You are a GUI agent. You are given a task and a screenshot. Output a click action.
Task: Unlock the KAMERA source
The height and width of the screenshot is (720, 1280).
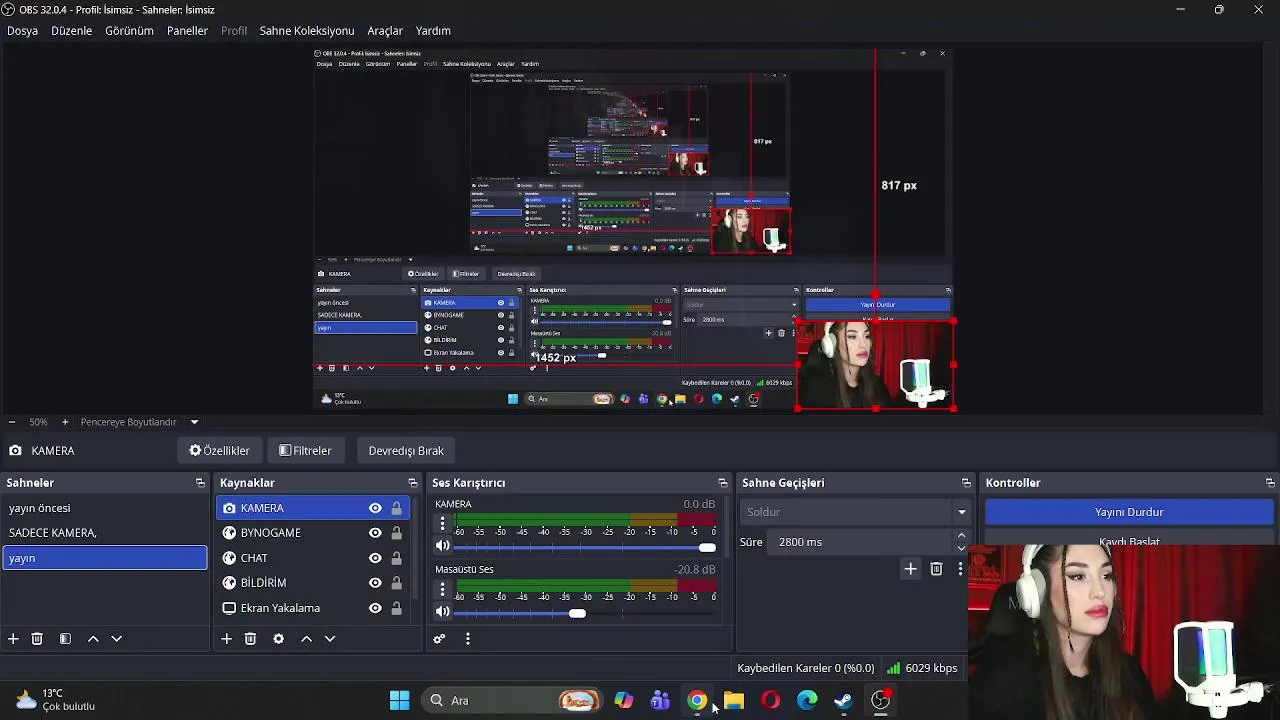tap(397, 508)
